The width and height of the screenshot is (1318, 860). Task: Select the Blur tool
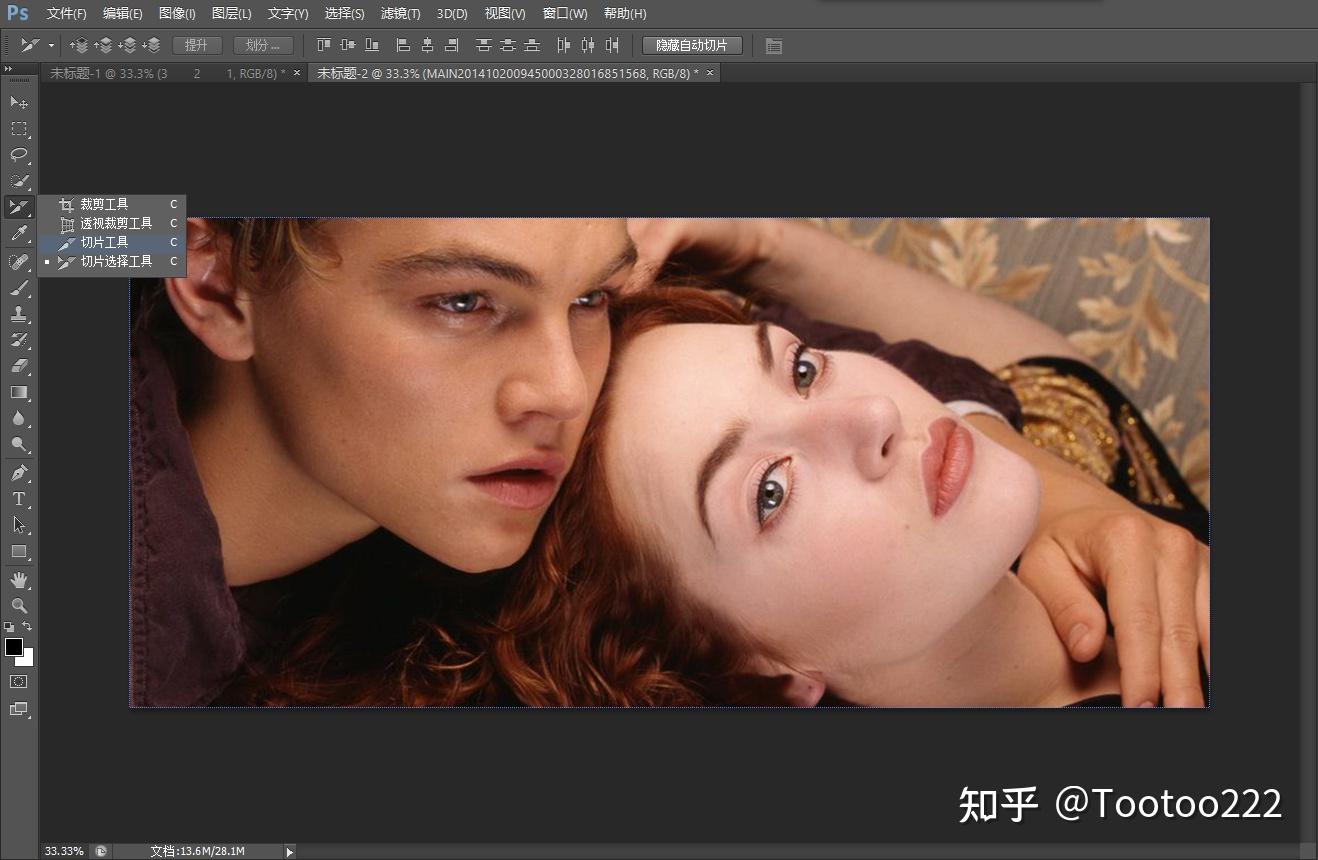[x=19, y=418]
